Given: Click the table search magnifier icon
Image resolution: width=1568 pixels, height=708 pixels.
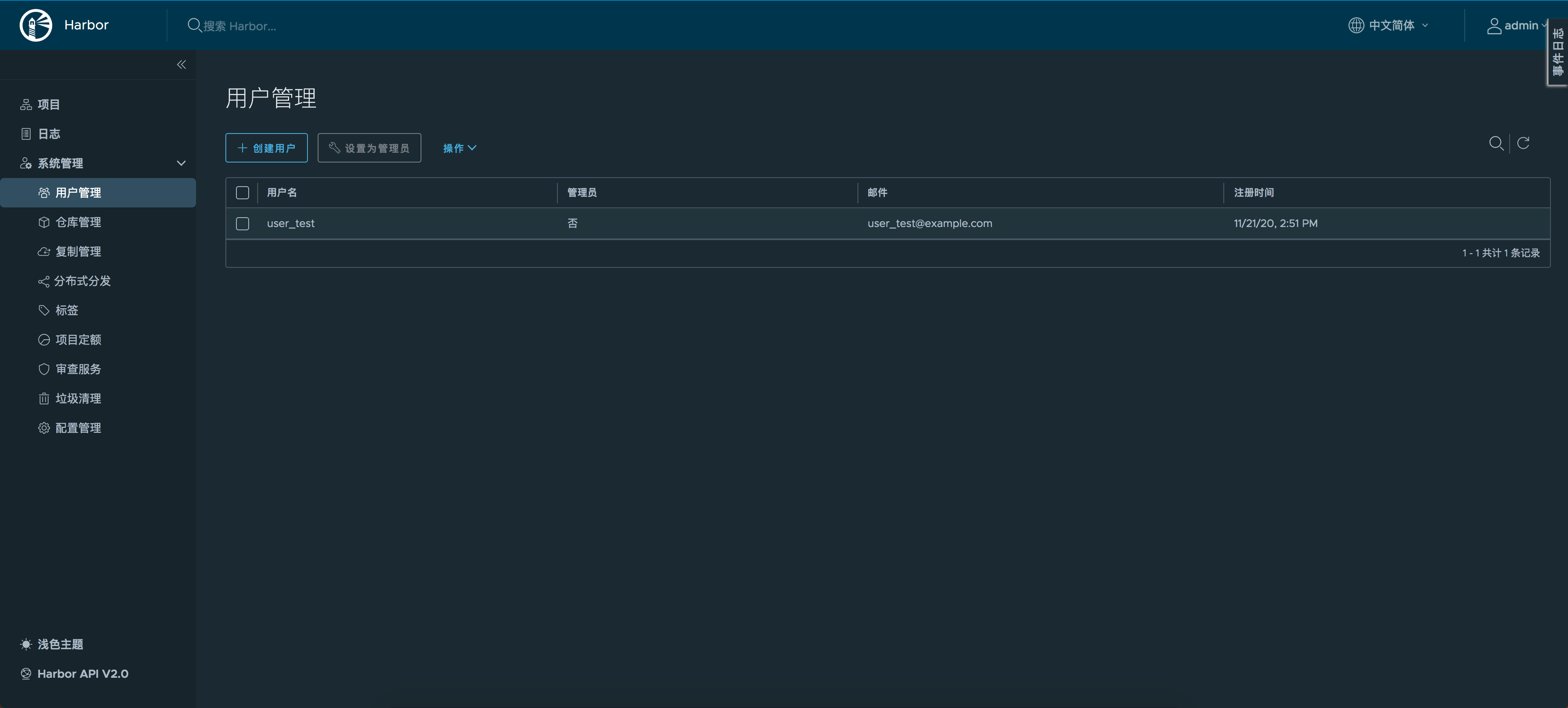Looking at the screenshot, I should pyautogui.click(x=1496, y=143).
